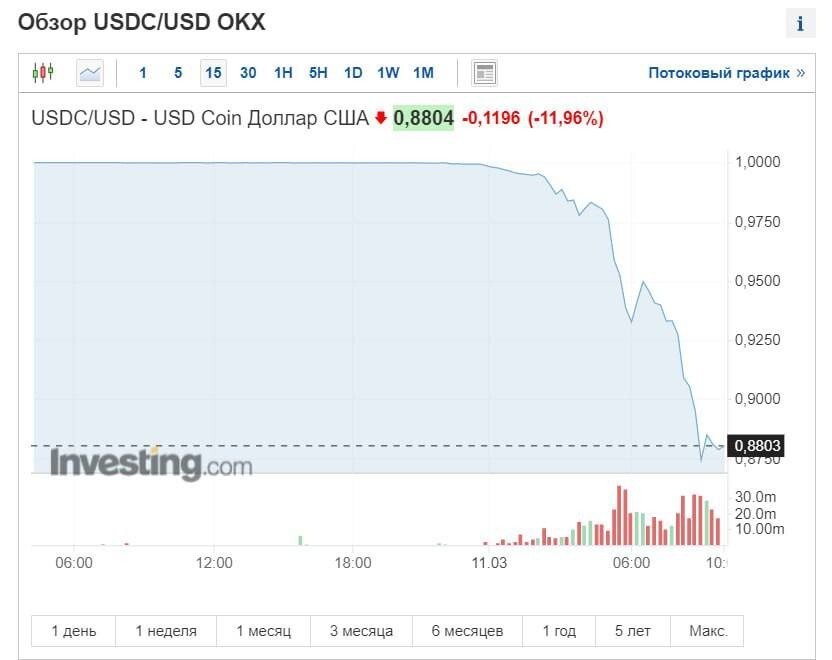Select monthly 1M interval

[x=423, y=72]
